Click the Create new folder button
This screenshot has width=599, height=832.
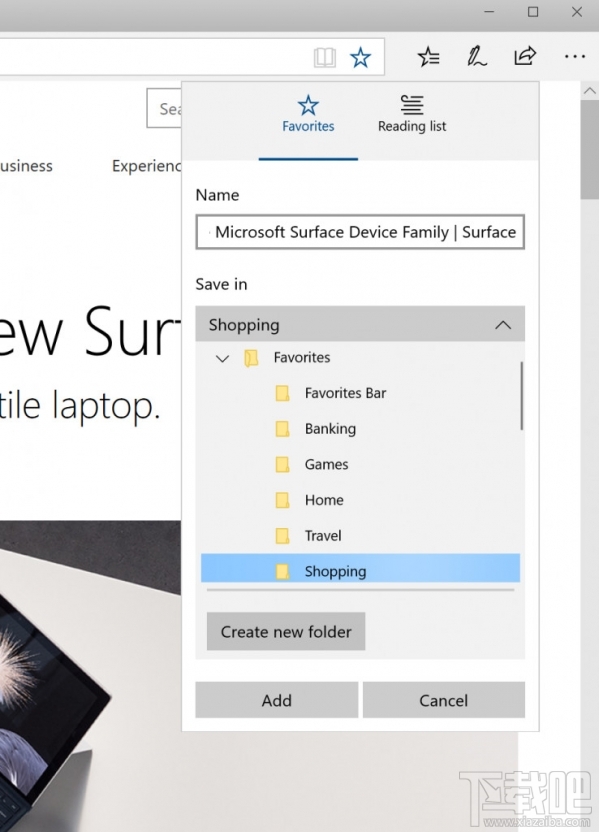[x=286, y=631]
